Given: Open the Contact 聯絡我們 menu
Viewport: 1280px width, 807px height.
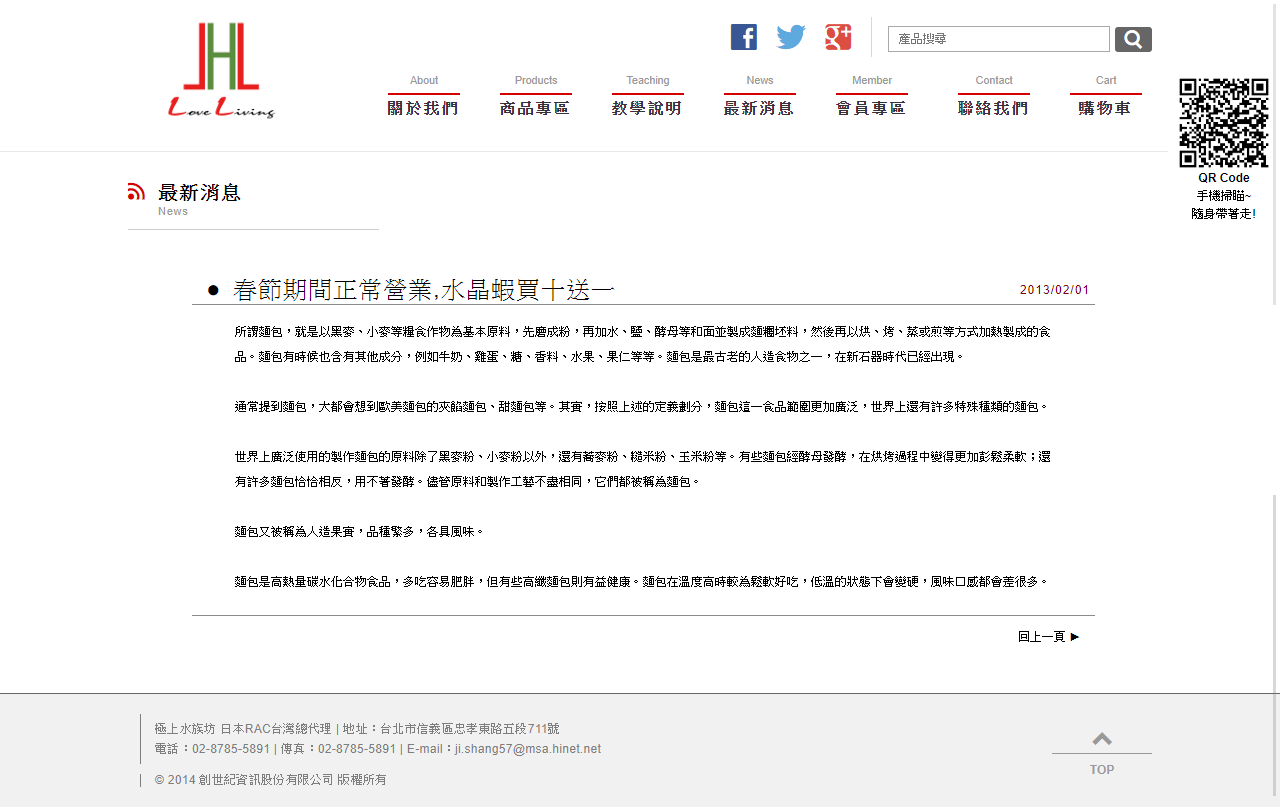Looking at the screenshot, I should pos(994,96).
